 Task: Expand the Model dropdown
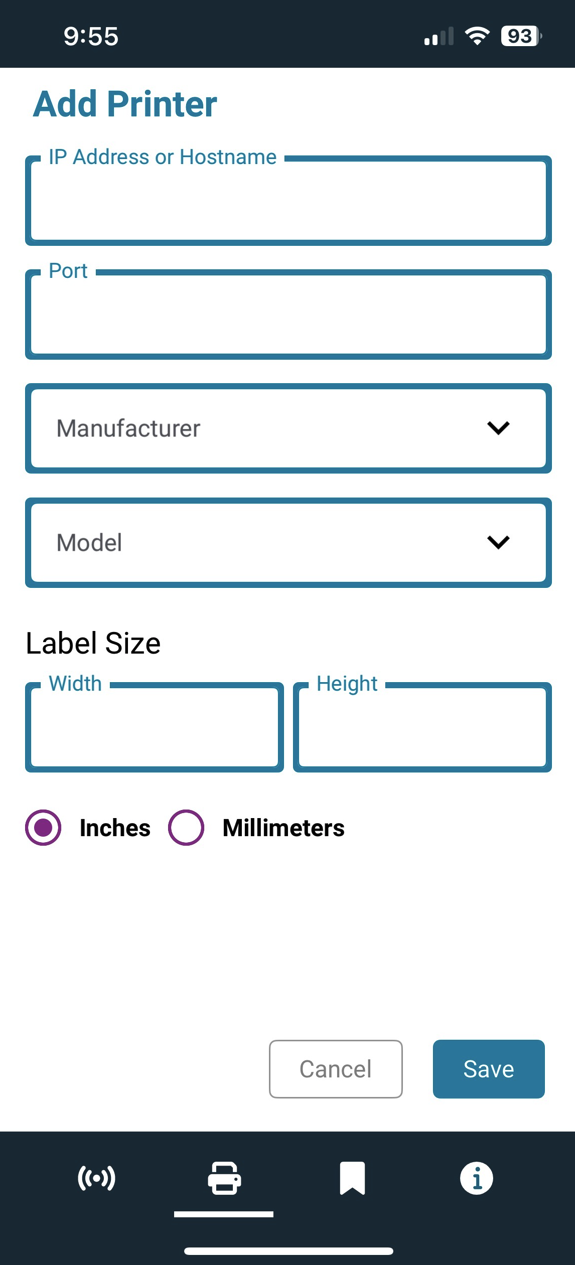[288, 542]
